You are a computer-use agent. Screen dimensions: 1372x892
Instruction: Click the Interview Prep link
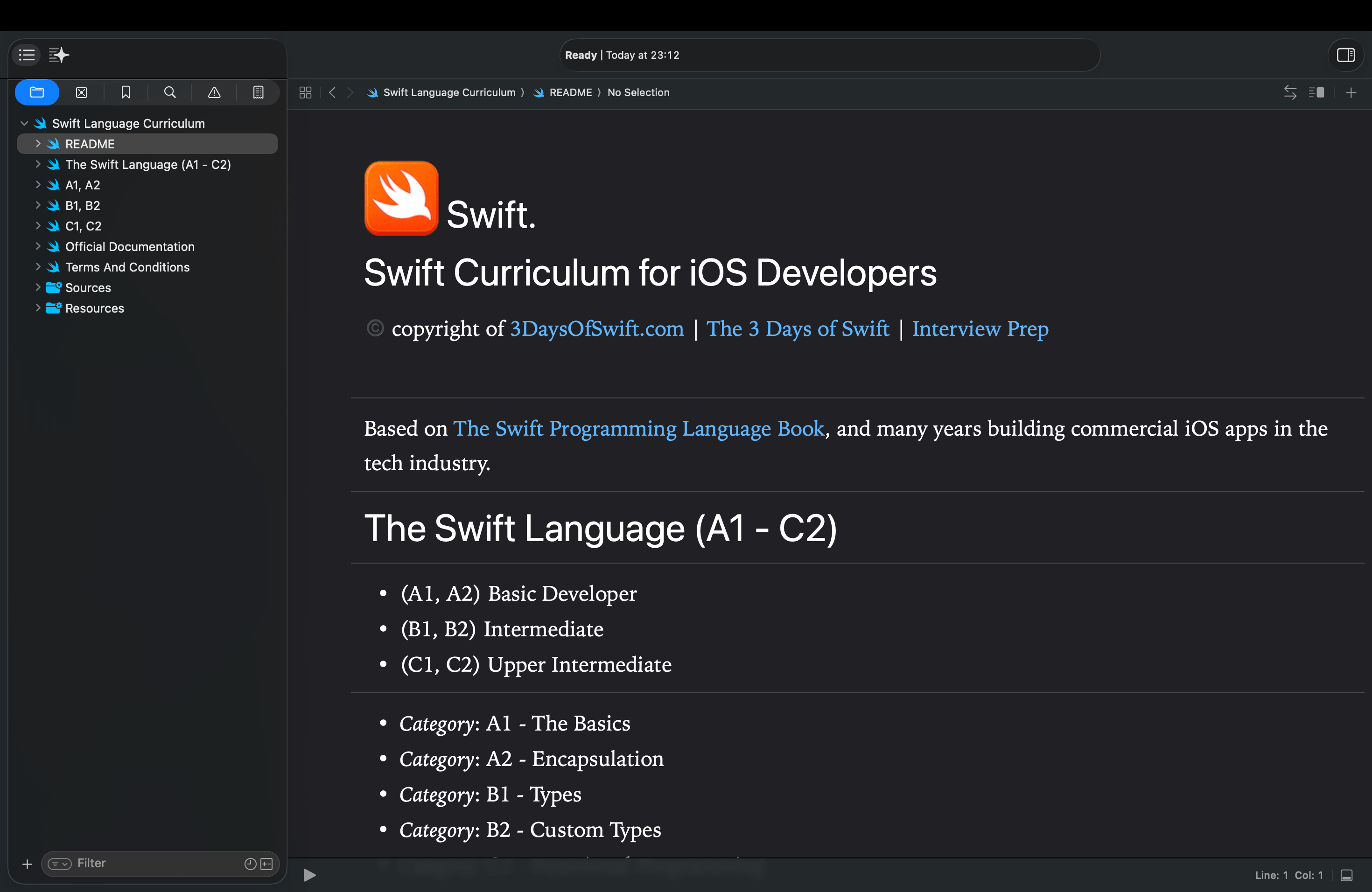point(980,328)
